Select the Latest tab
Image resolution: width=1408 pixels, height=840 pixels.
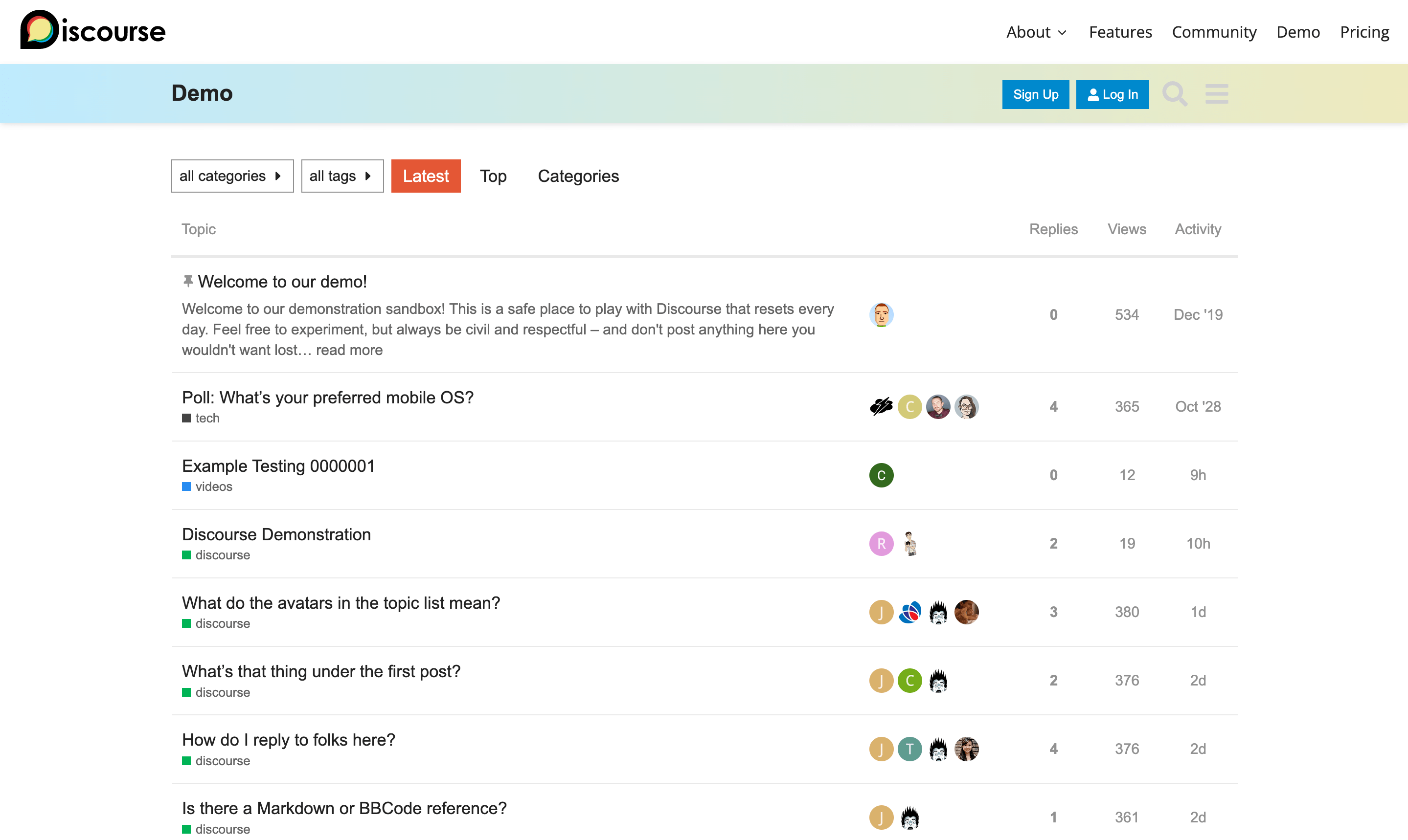(425, 176)
